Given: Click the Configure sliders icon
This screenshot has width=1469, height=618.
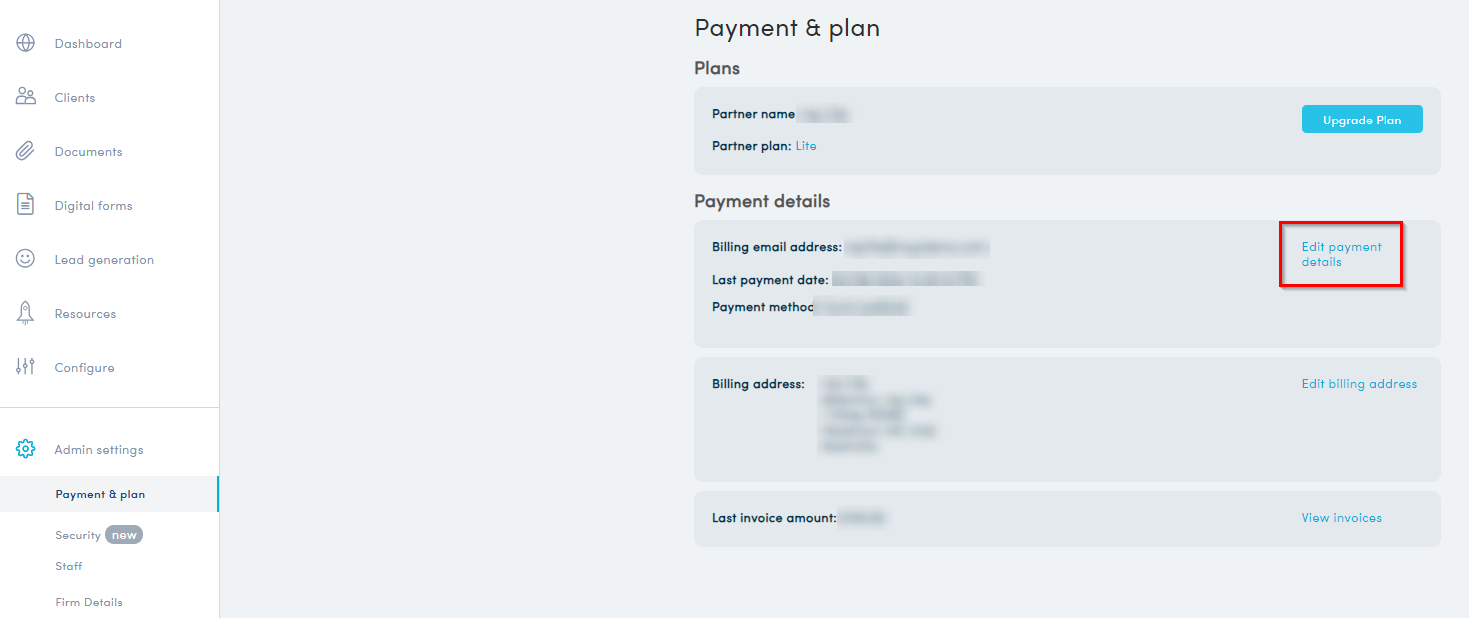Looking at the screenshot, I should tap(26, 367).
